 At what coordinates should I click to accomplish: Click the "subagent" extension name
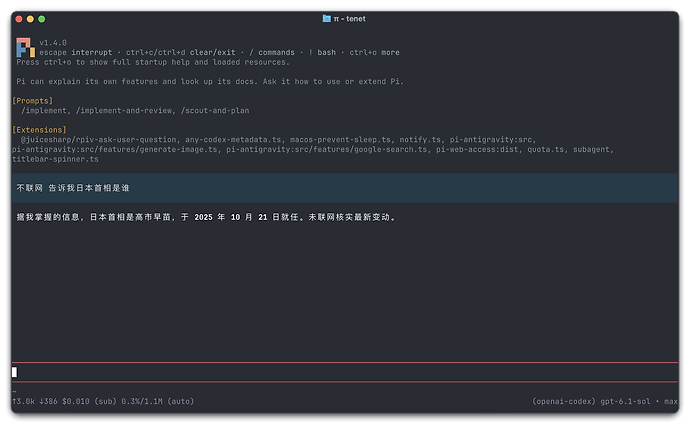(591, 149)
